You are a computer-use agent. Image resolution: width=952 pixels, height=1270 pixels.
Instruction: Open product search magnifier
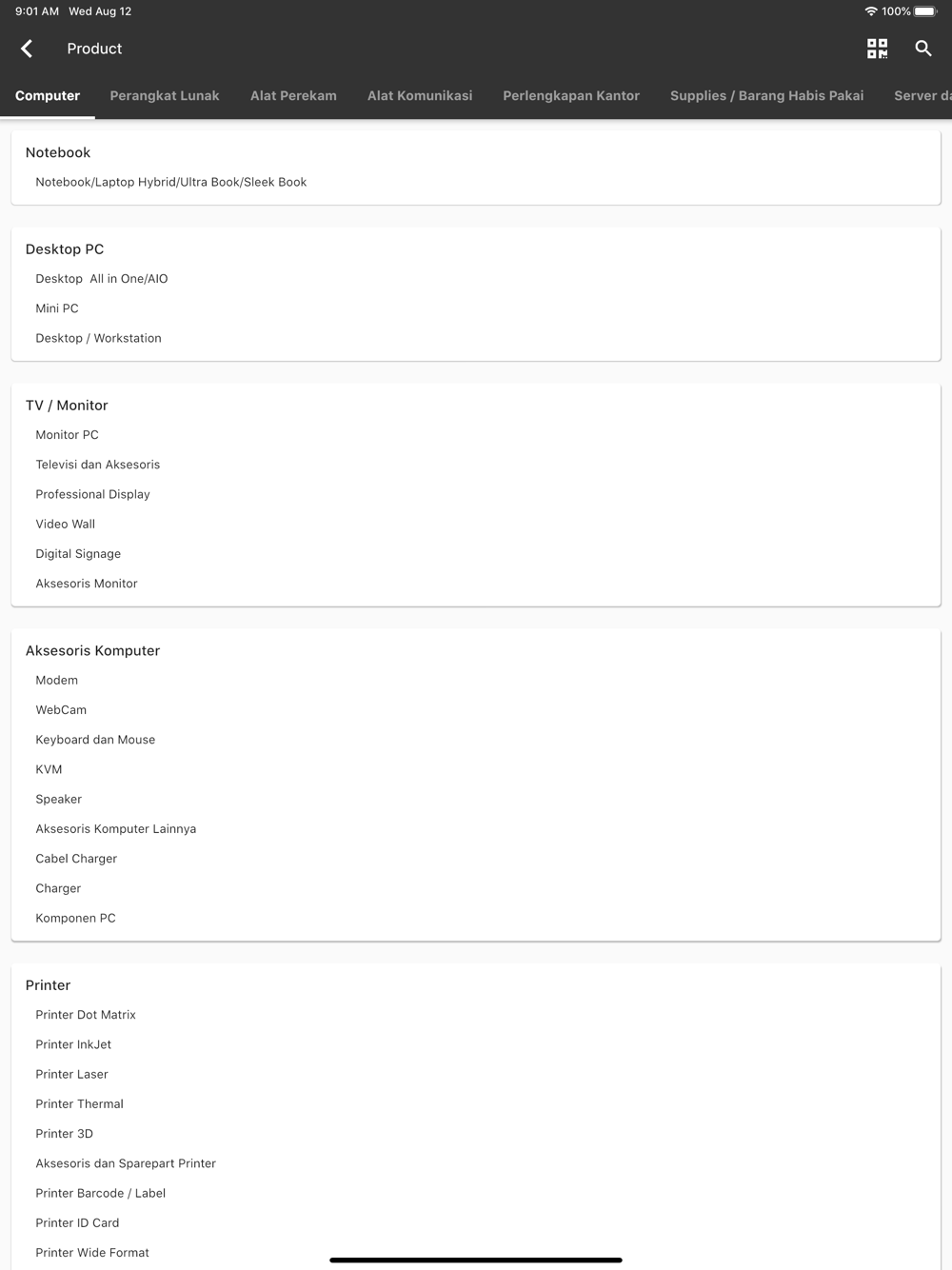[922, 49]
